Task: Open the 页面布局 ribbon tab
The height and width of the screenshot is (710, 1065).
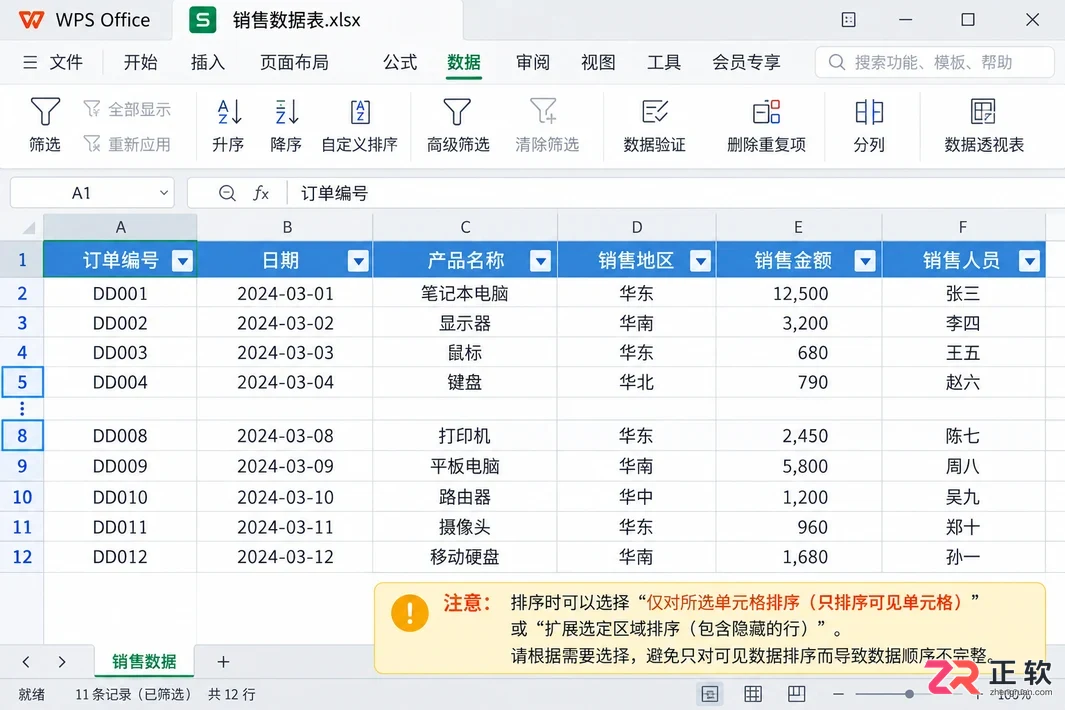Action: point(294,63)
